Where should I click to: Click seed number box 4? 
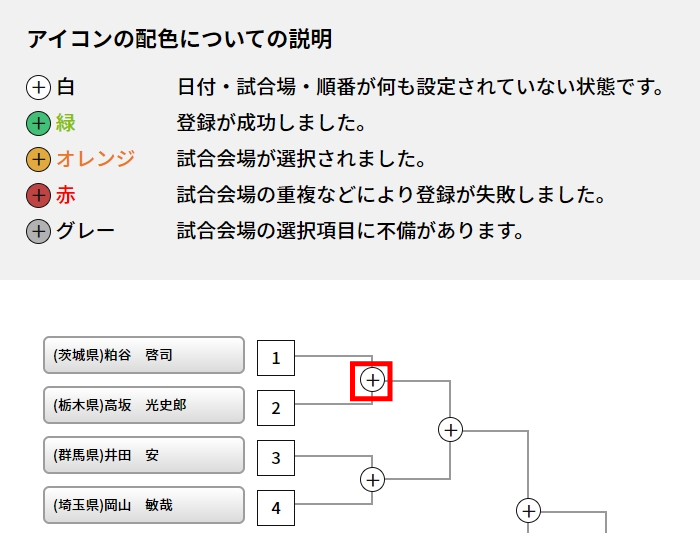(276, 508)
